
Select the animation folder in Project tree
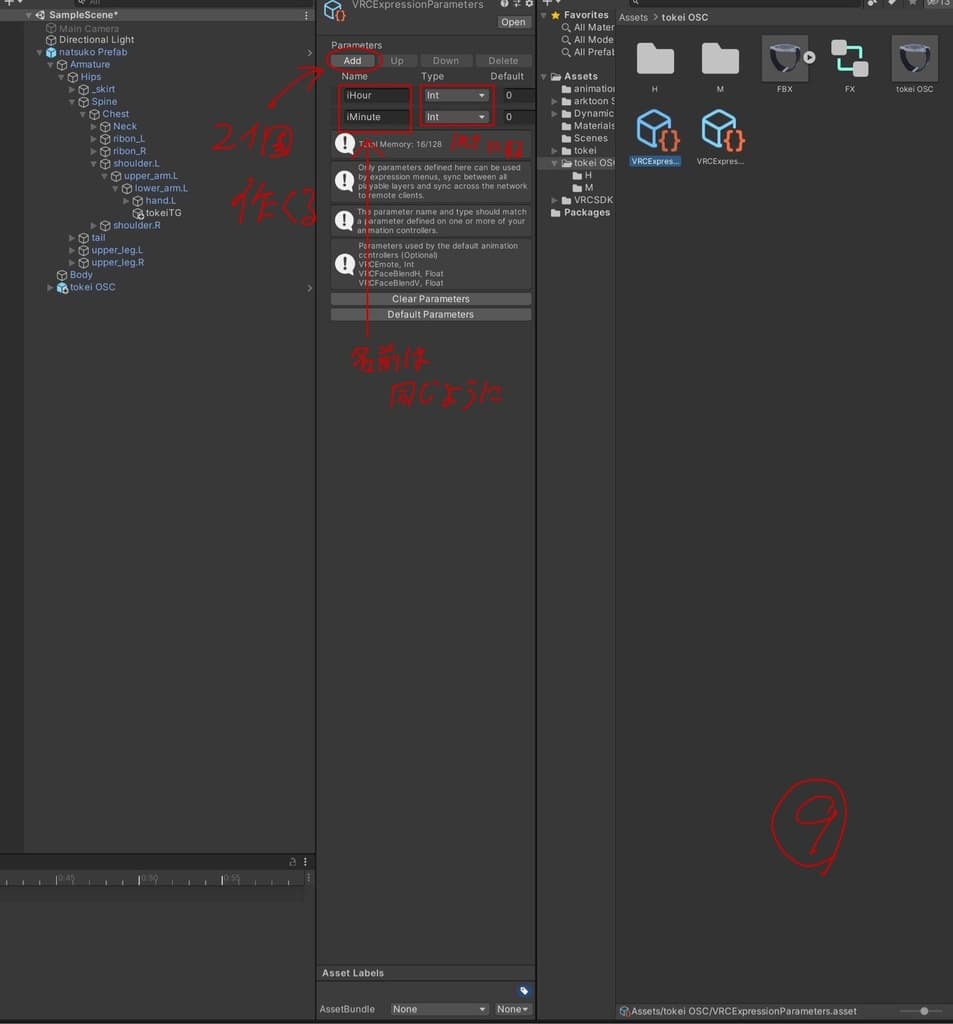tap(588, 89)
